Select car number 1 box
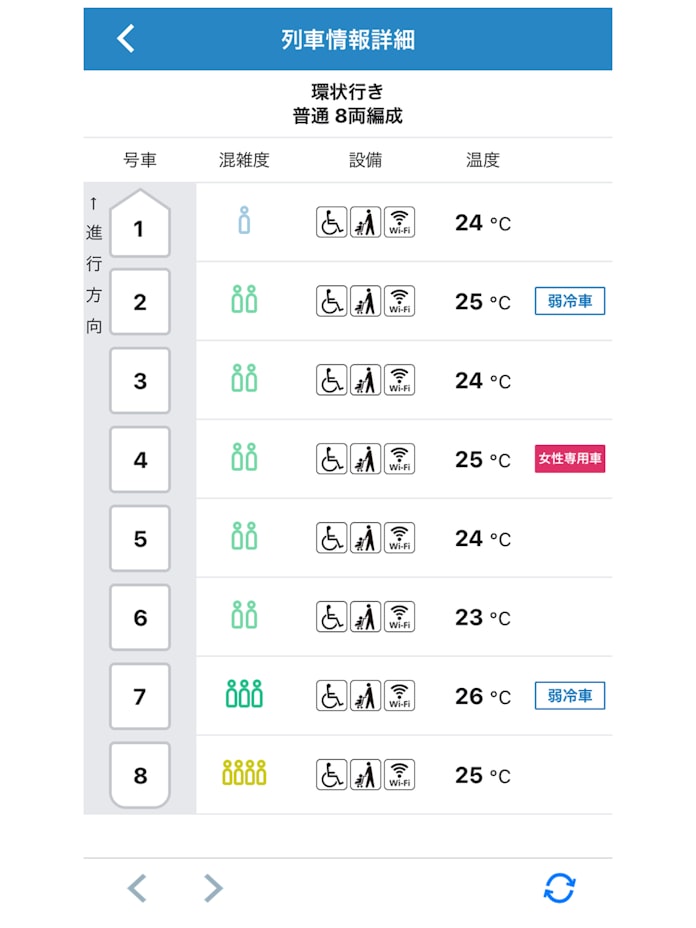 [x=139, y=227]
